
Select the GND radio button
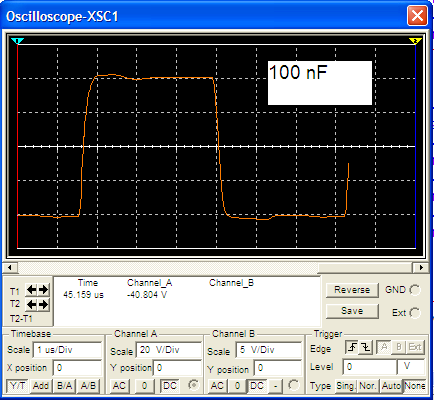click(x=415, y=290)
